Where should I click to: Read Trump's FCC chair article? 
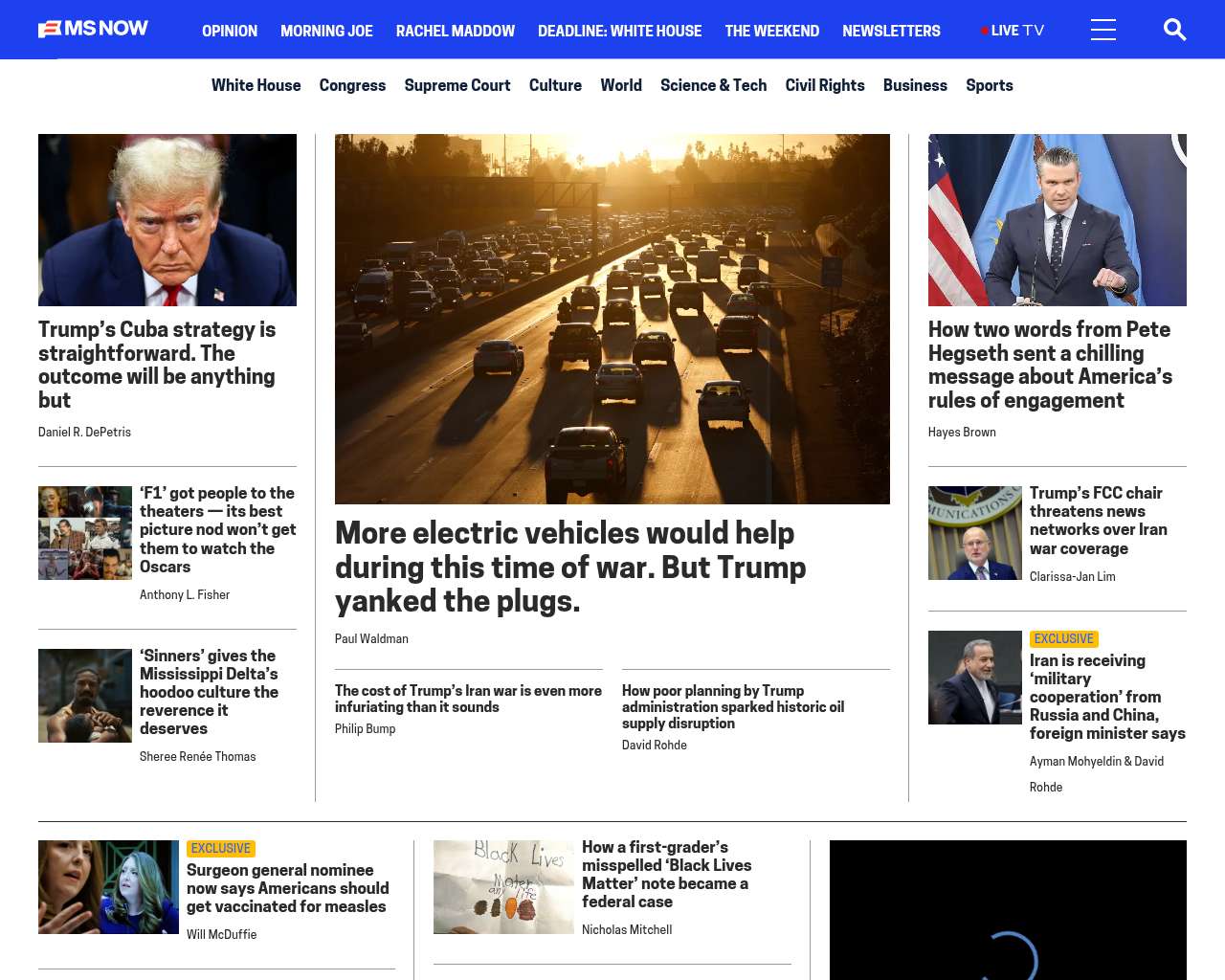pyautogui.click(x=1099, y=521)
